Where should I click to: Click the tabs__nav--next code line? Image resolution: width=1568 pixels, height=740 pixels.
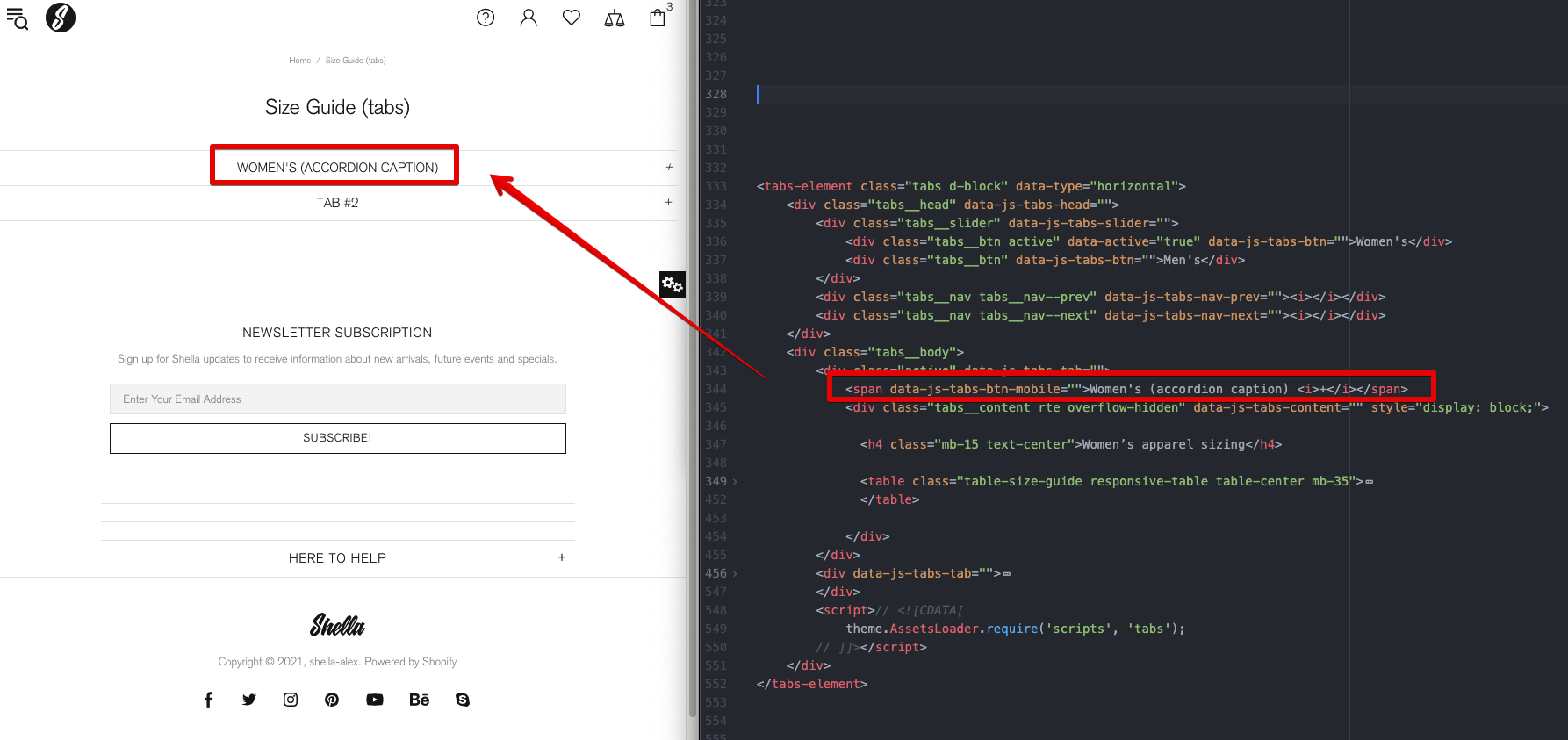1101,315
